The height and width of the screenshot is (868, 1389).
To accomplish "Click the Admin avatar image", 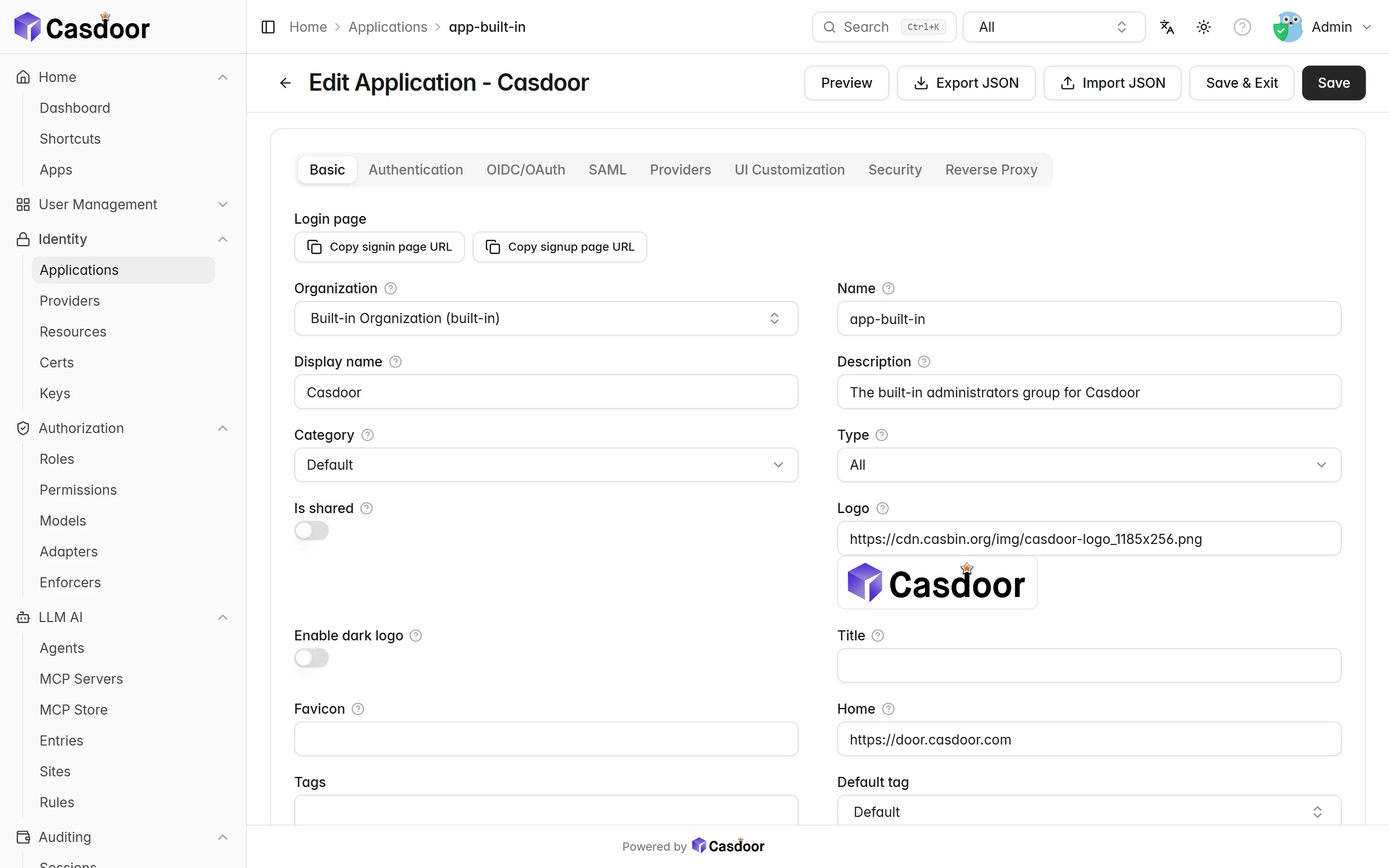I will pos(1287,27).
